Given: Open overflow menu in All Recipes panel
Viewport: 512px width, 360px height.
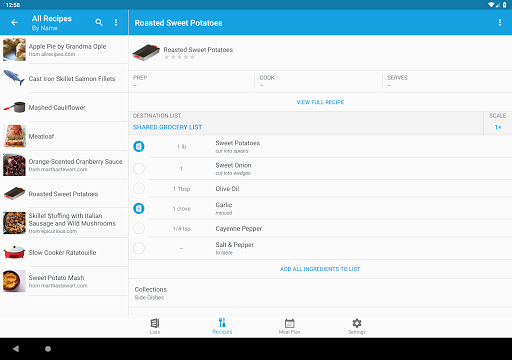Looking at the screenshot, I should [x=116, y=22].
